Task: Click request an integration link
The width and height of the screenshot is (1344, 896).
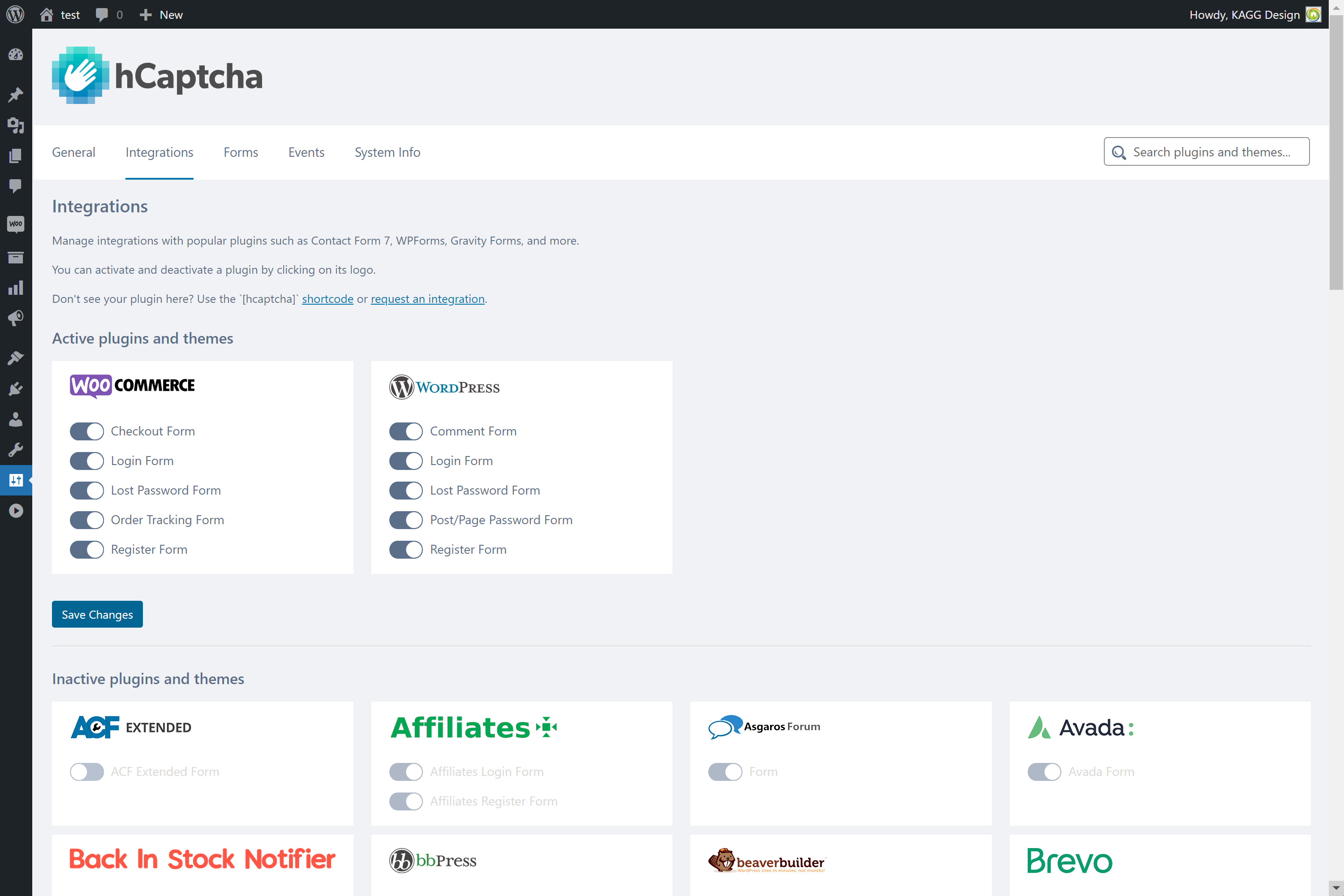Action: tap(428, 299)
